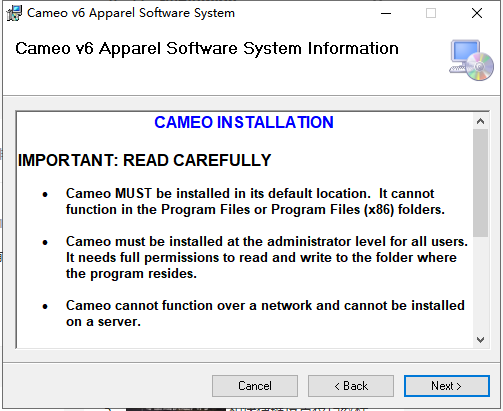
Task: Click the disabled maximize button
Action: [431, 13]
